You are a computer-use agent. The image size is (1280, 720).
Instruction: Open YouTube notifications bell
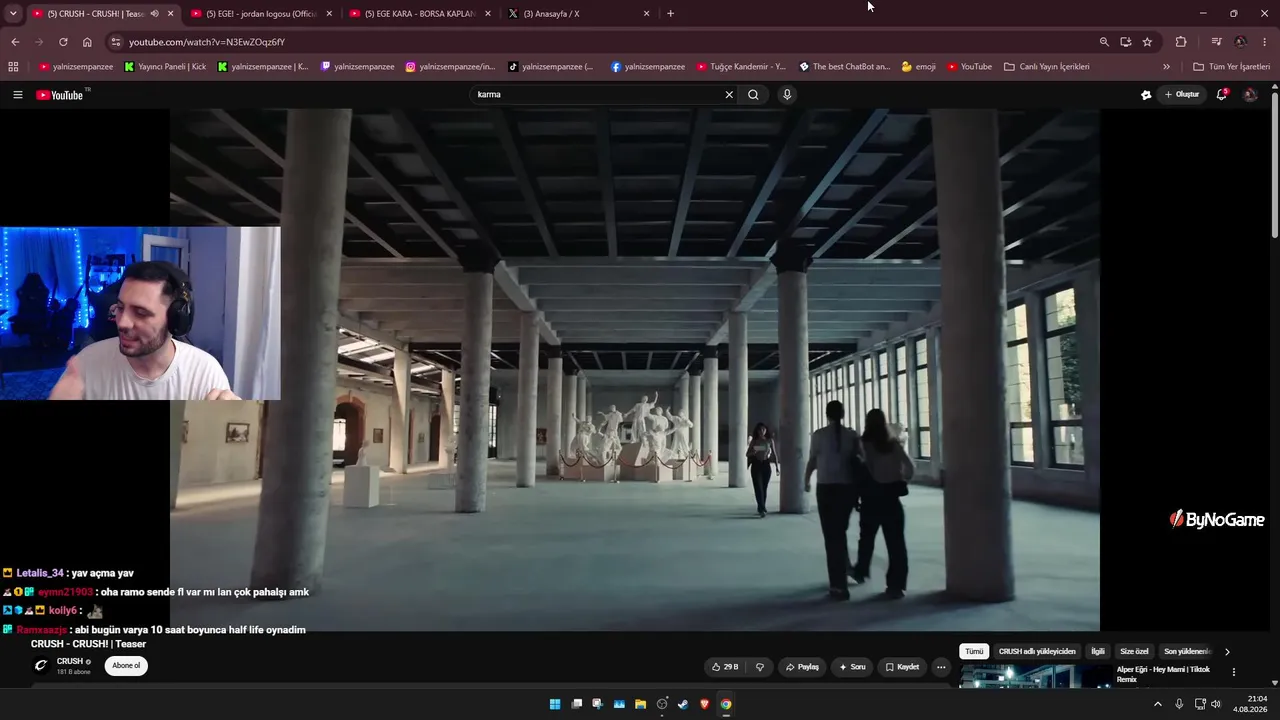click(x=1221, y=95)
